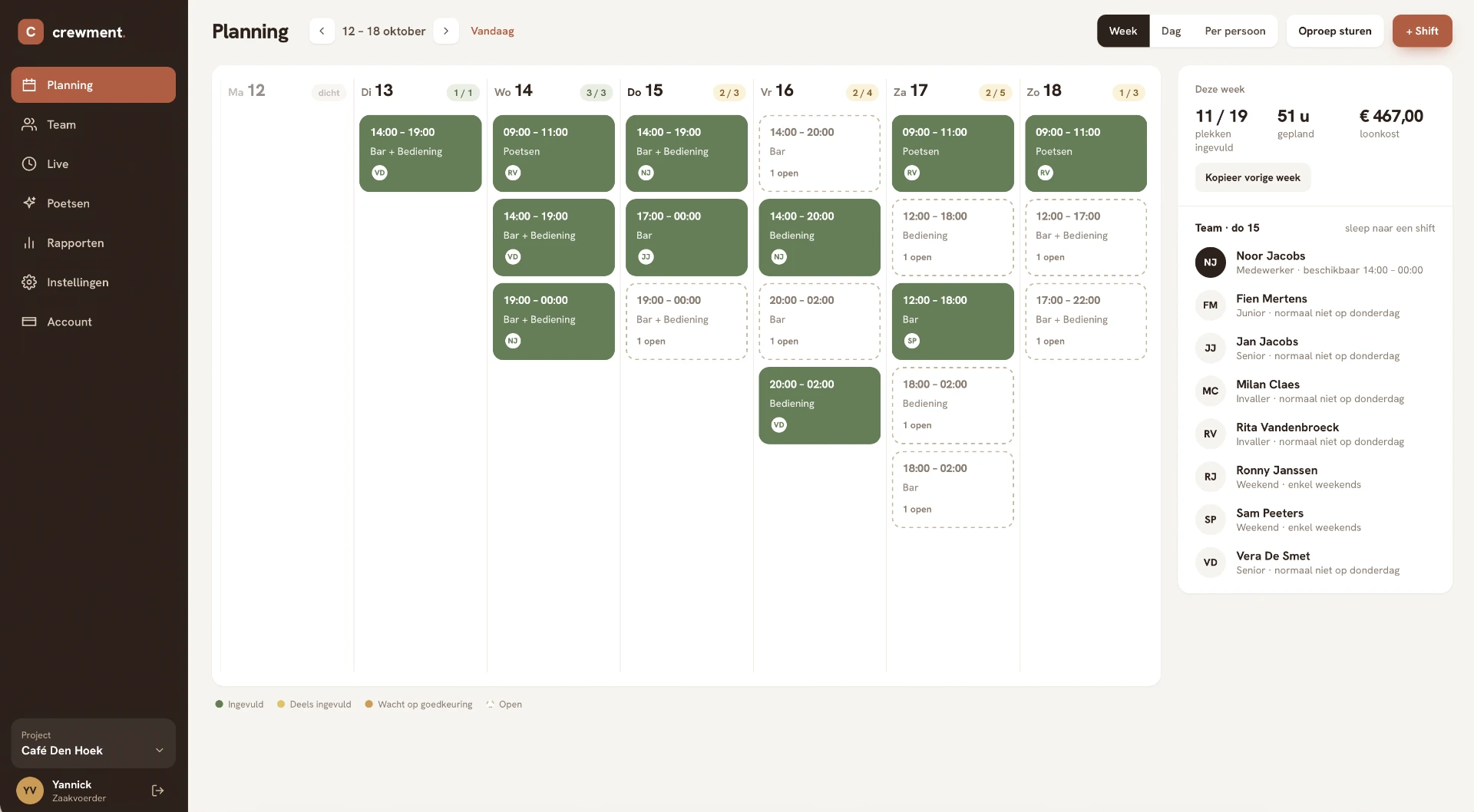
Task: Open Rapporten chart icon
Action: click(x=29, y=243)
